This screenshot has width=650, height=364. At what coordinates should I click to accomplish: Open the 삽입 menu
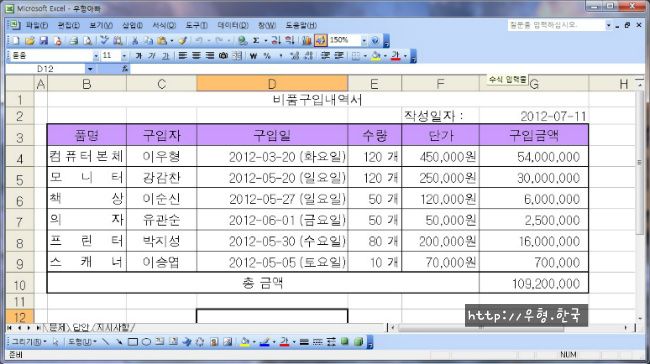click(132, 25)
